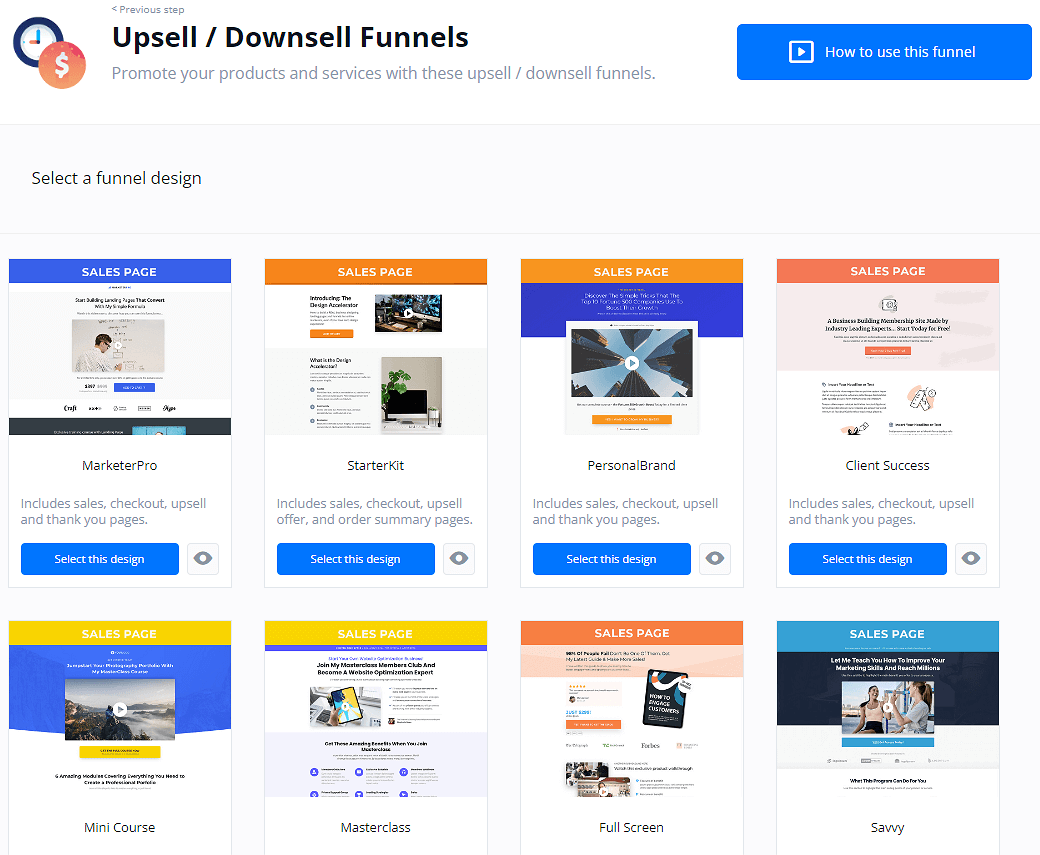
Task: Preview the MarketerPro design with eye icon
Action: pos(203,559)
